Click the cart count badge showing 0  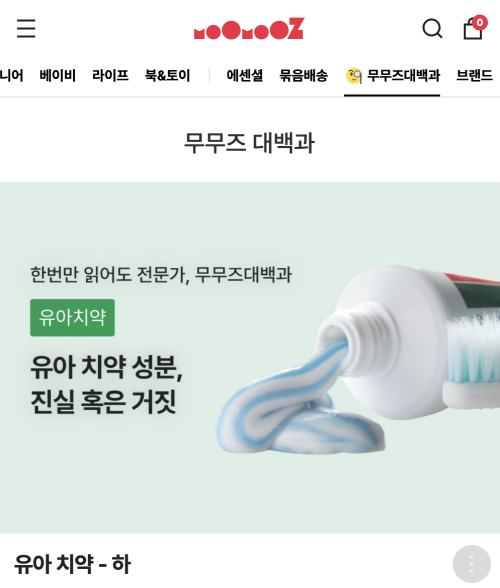tap(479, 22)
